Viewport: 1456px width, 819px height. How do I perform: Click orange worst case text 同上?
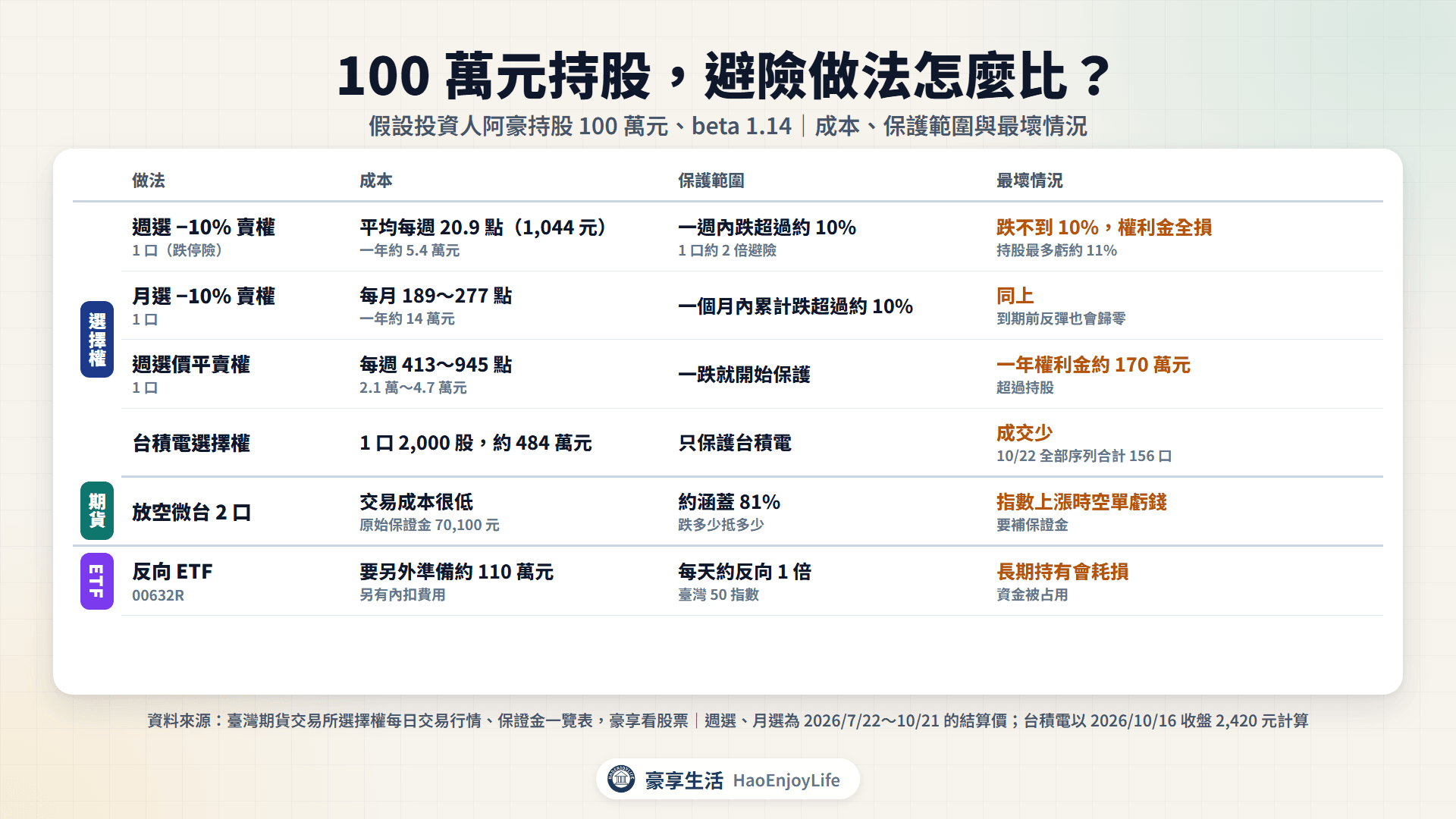tap(1015, 296)
